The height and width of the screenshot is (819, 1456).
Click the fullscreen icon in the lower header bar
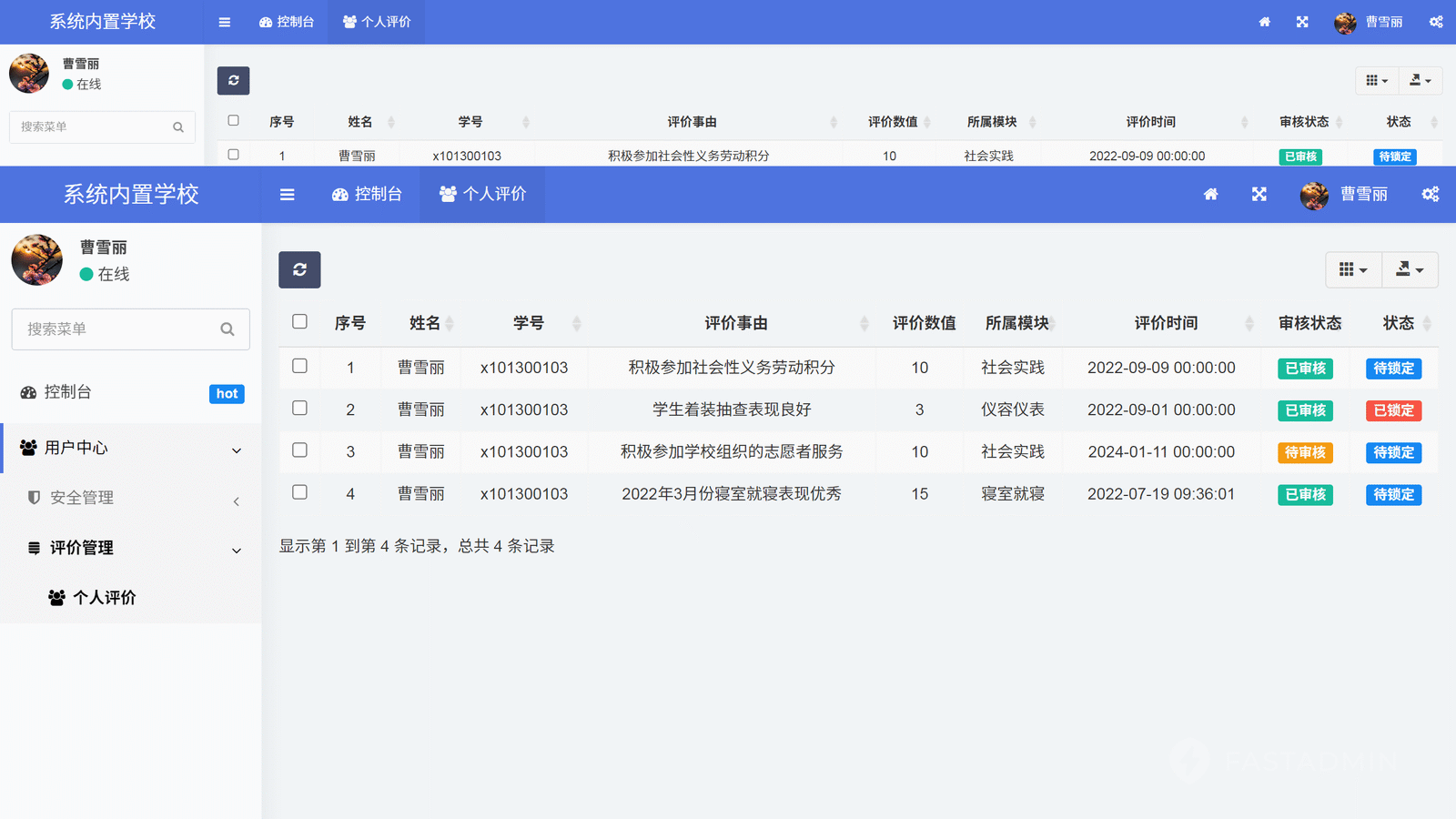coord(1259,194)
